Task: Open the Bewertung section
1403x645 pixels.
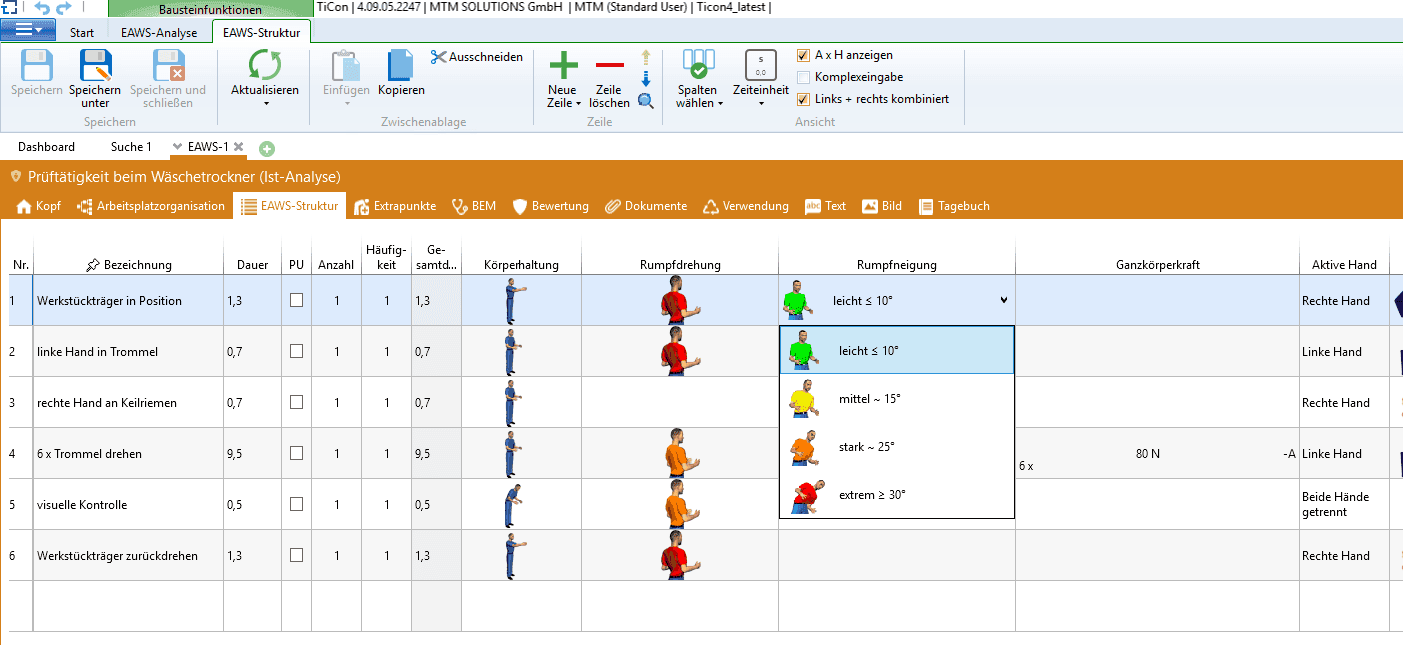Action: (x=550, y=206)
